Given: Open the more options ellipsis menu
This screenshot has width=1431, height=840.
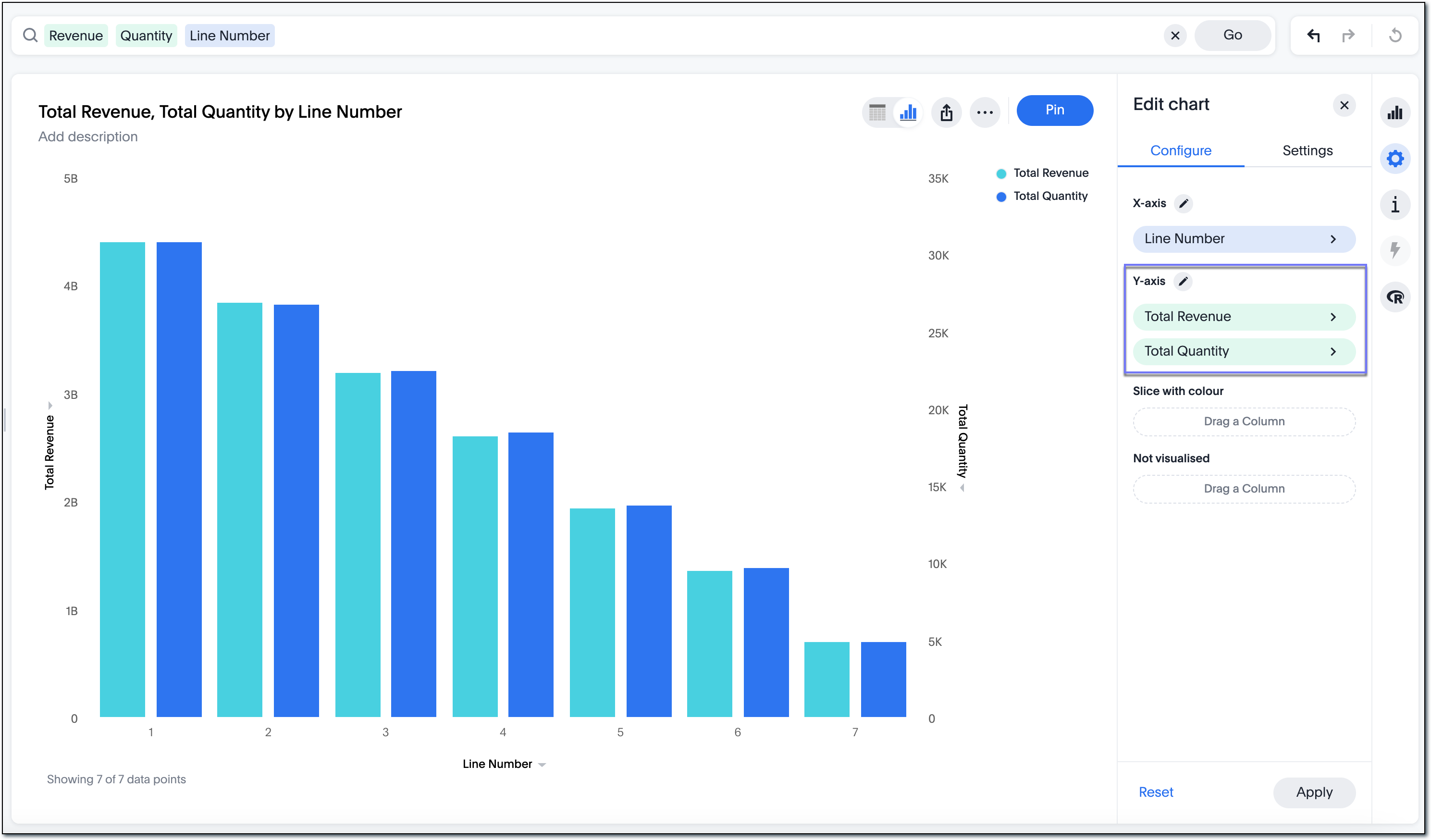Looking at the screenshot, I should (985, 112).
